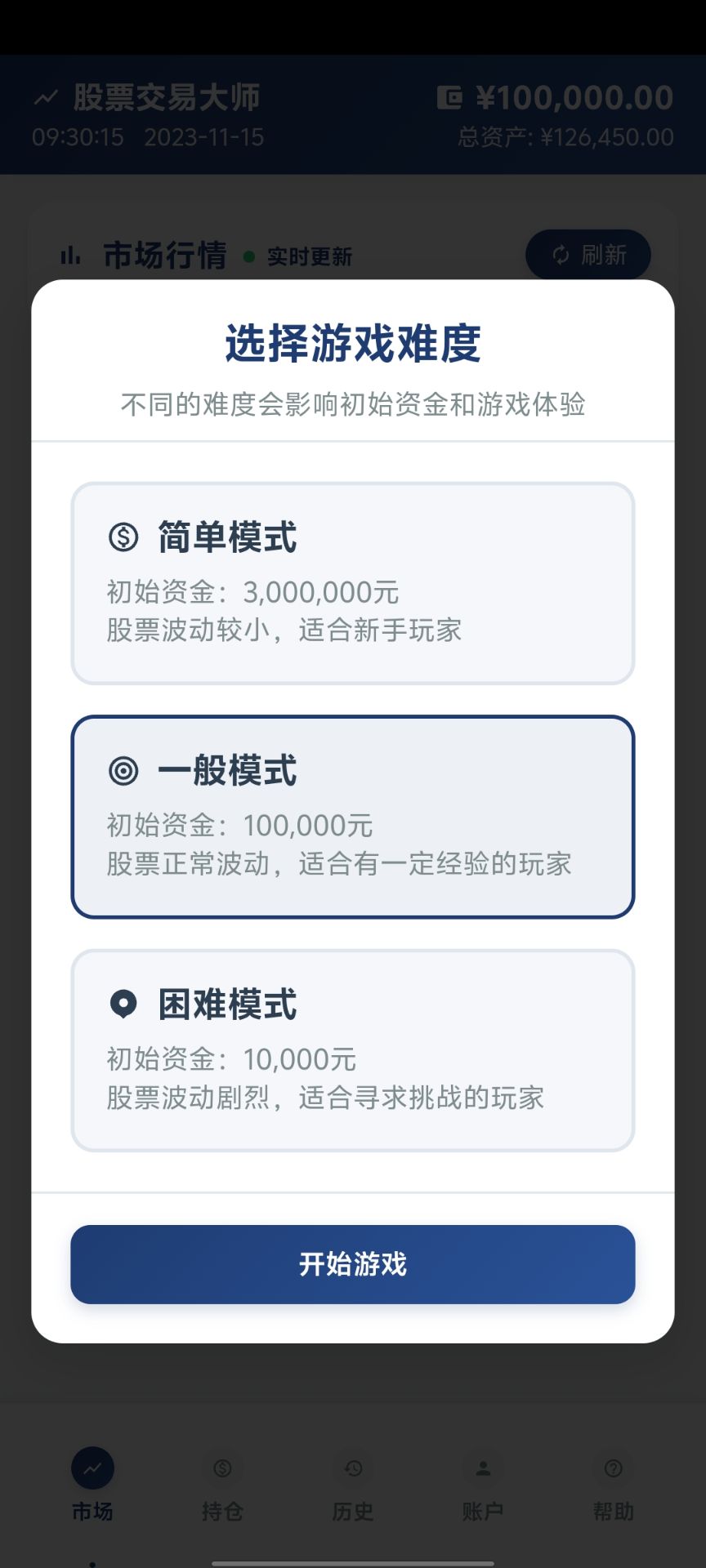Tap the pin icon for 困难模式
This screenshot has width=706, height=1568.
pyautogui.click(x=123, y=1004)
